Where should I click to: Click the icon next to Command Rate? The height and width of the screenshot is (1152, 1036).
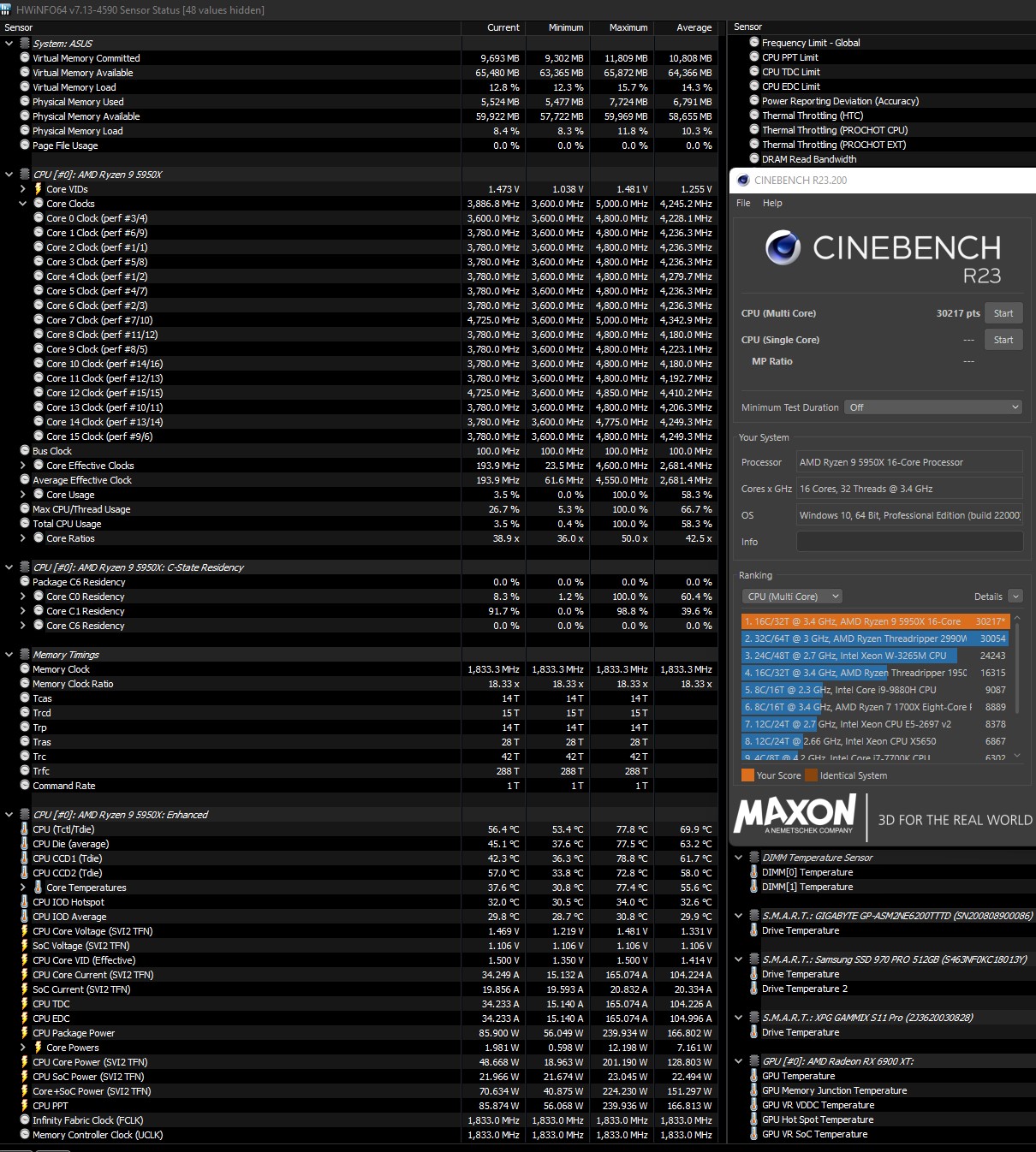pos(25,785)
